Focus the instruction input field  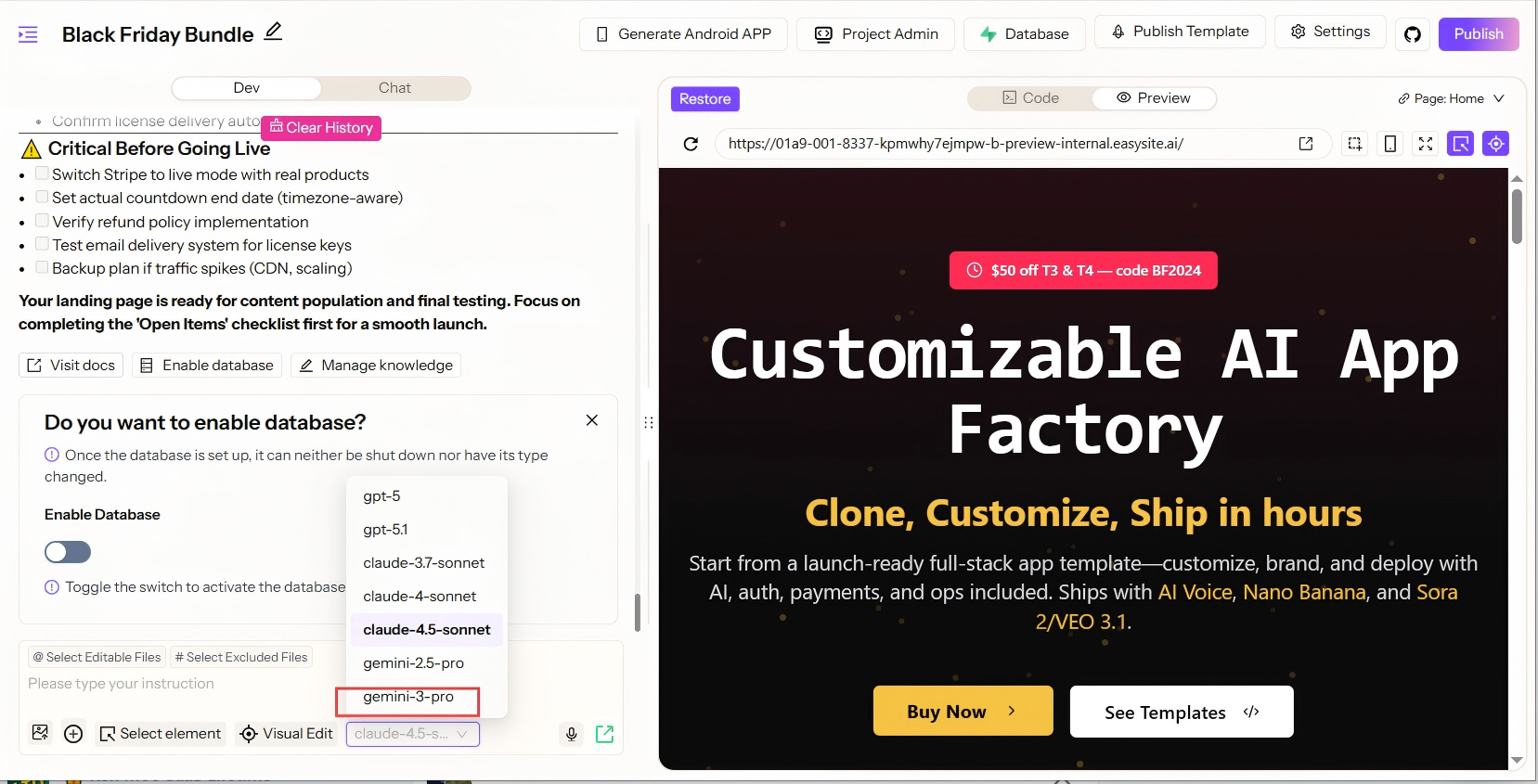(321, 684)
